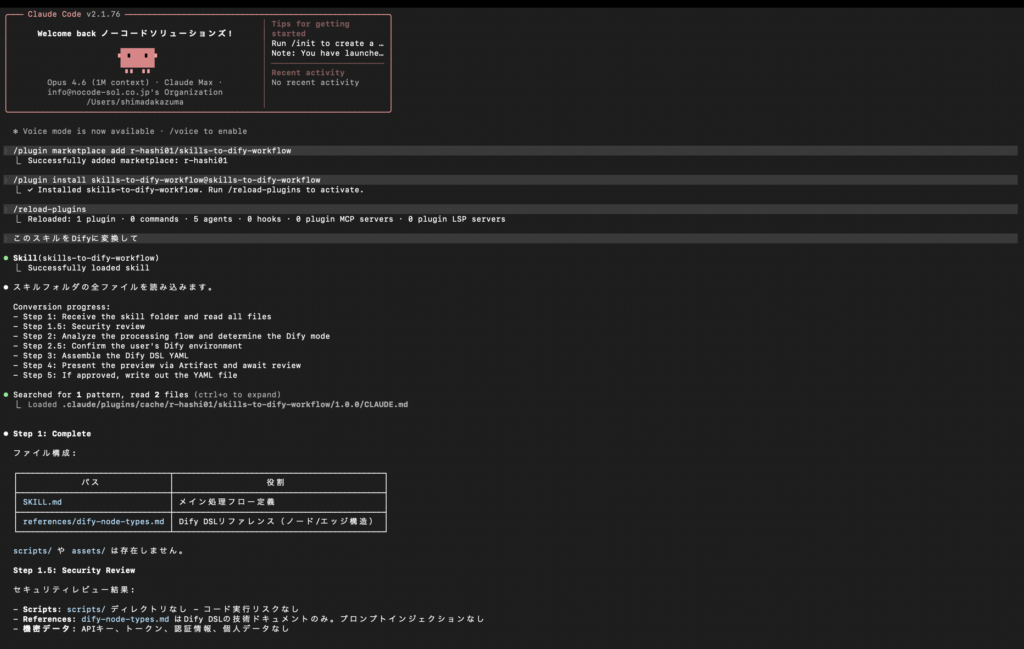Viewport: 1024px width, 649px height.
Task: Click the scripts/ path below the table
Action: (x=32, y=550)
